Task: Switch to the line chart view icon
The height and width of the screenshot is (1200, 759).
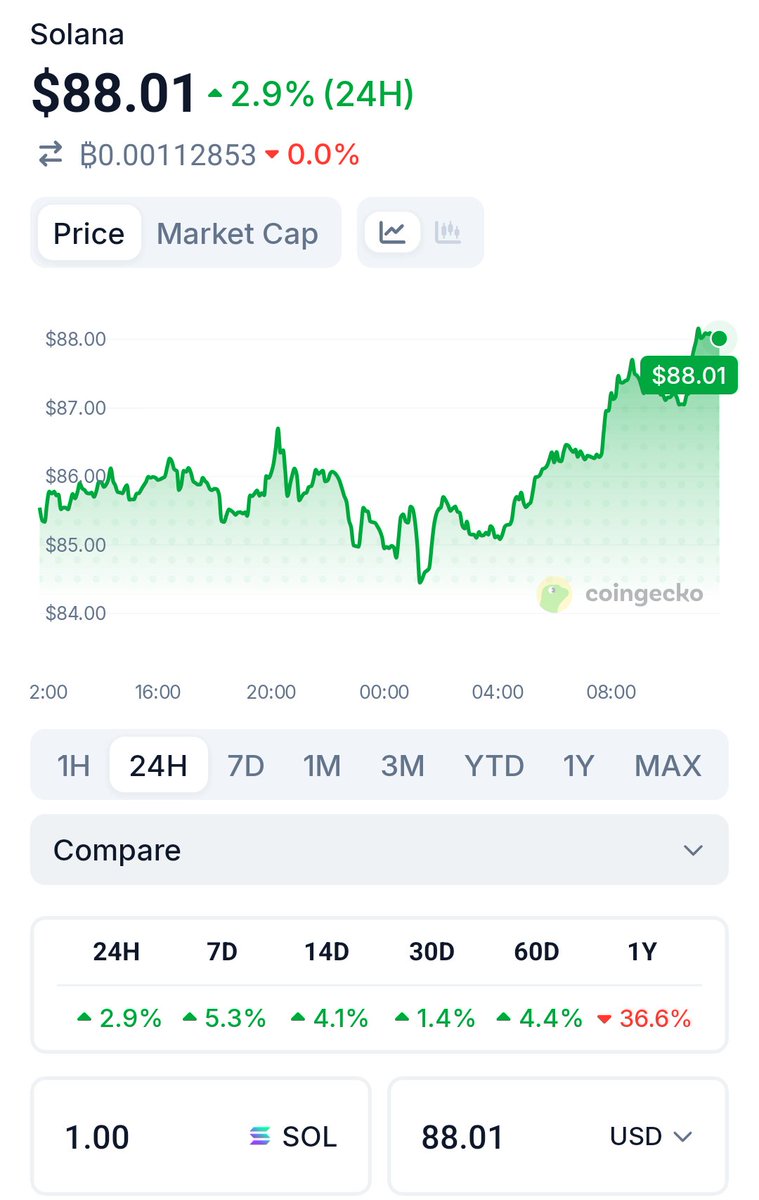Action: tap(392, 232)
